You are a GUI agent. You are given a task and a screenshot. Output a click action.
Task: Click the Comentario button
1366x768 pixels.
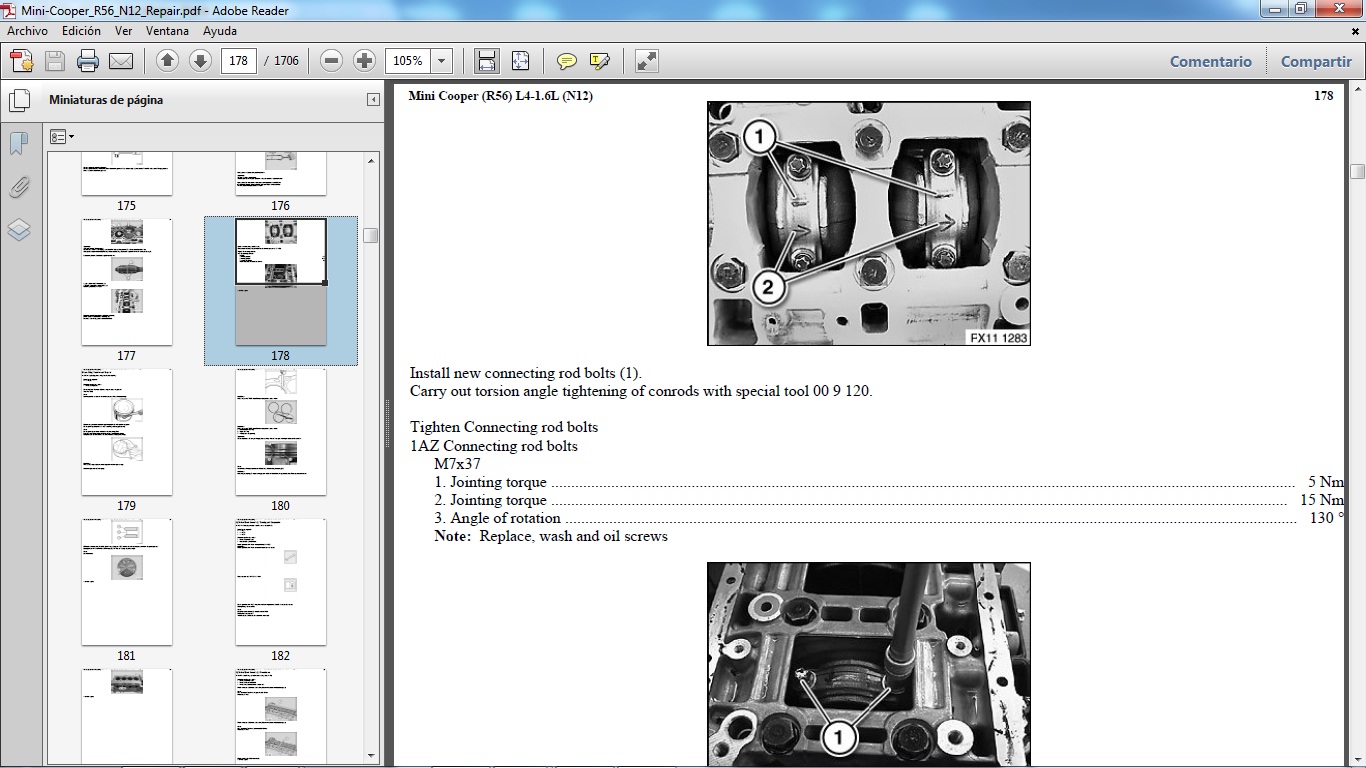[x=1210, y=61]
